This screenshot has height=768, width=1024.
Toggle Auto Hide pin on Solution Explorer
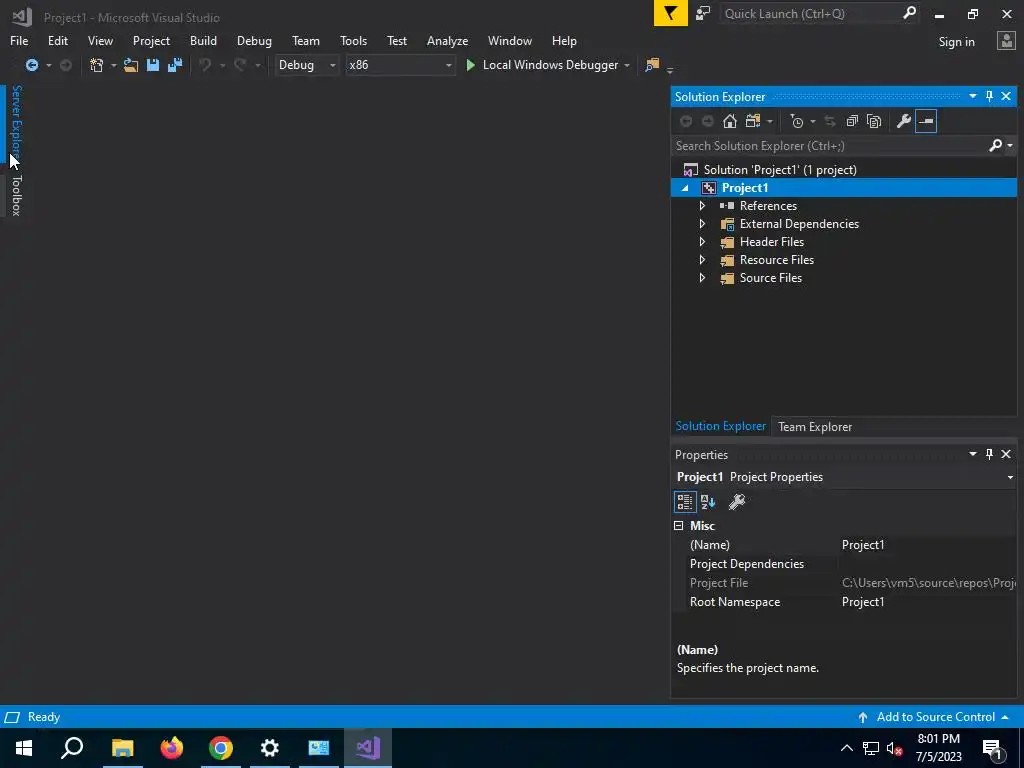tap(989, 96)
